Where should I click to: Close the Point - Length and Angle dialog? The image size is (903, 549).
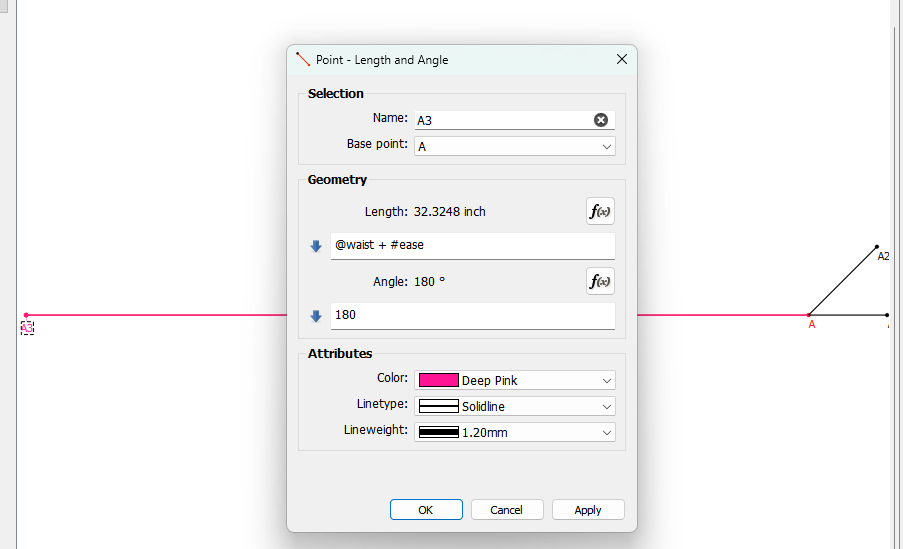pos(622,60)
